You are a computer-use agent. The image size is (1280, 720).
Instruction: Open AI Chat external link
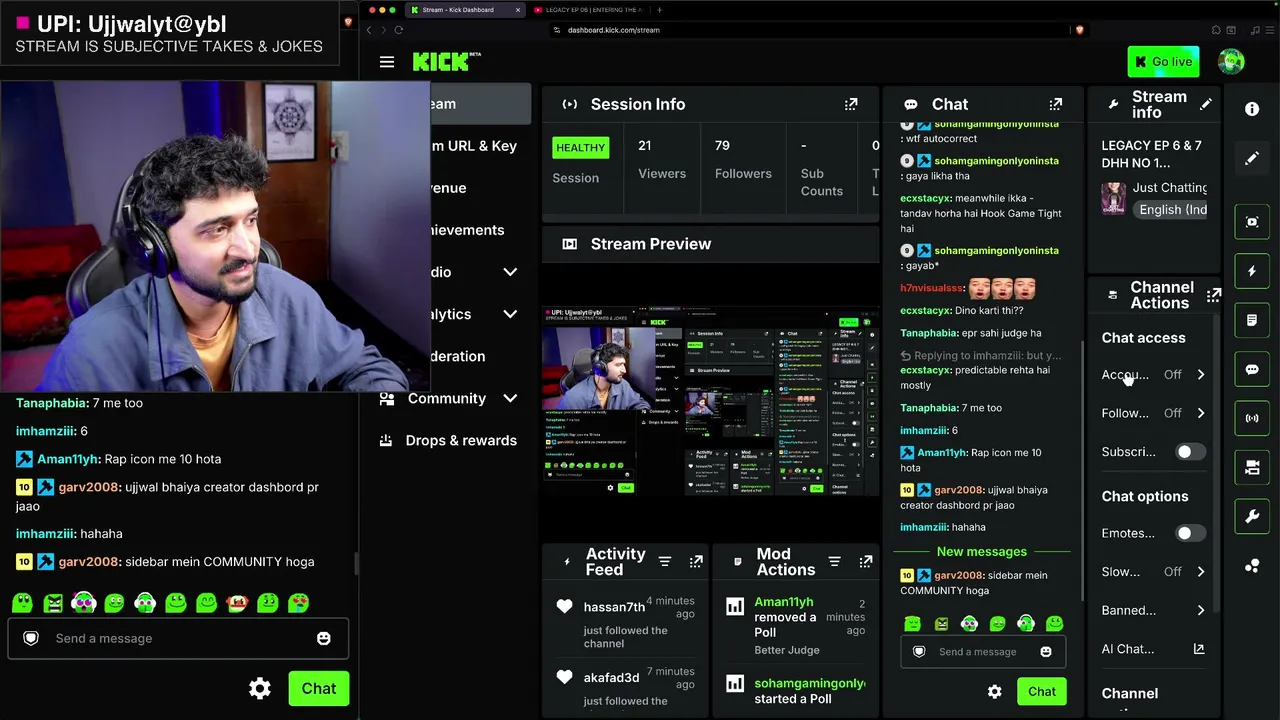pos(1154,649)
